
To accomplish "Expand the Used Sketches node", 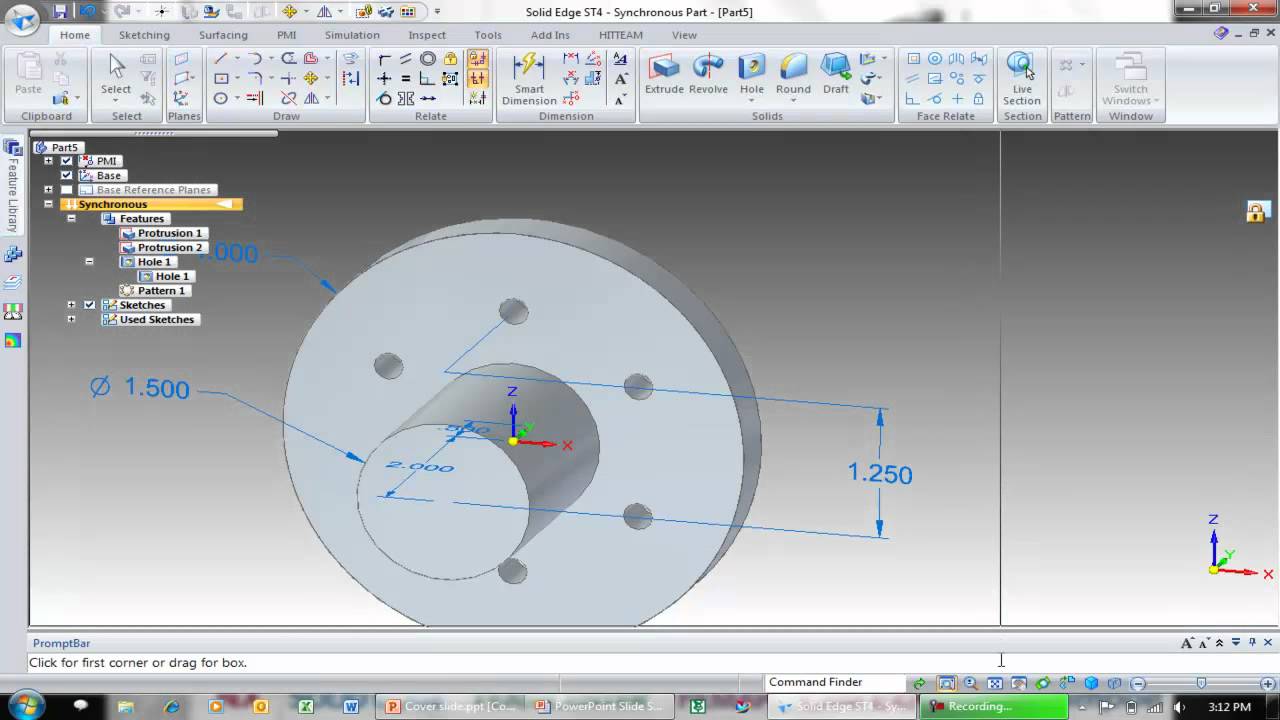I will 71,319.
